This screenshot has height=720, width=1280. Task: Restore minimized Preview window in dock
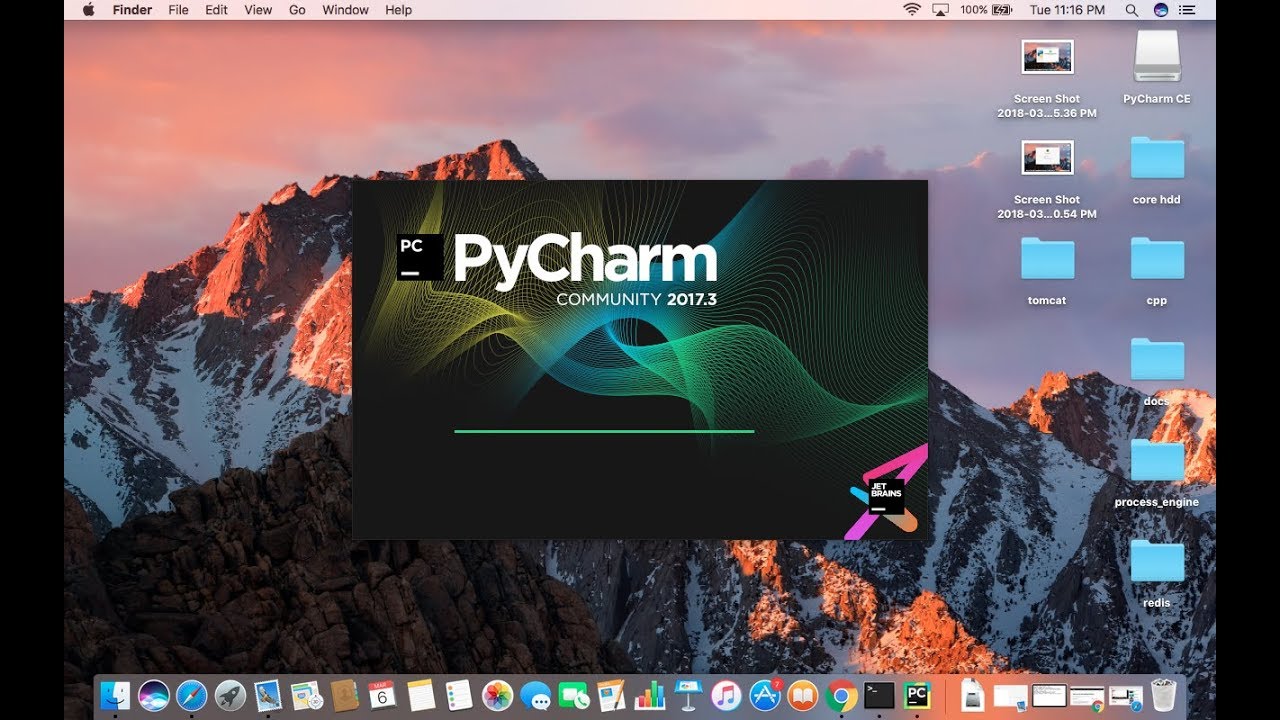pos(1010,696)
